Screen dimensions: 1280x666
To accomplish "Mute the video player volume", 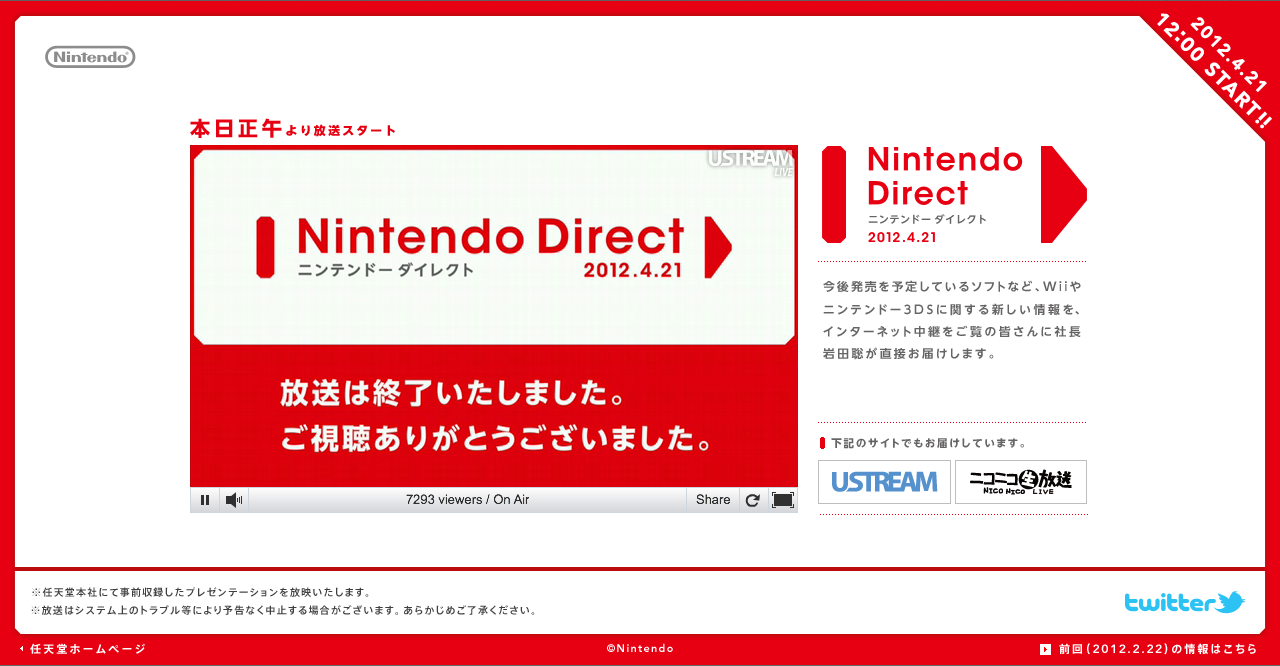I will [x=234, y=500].
